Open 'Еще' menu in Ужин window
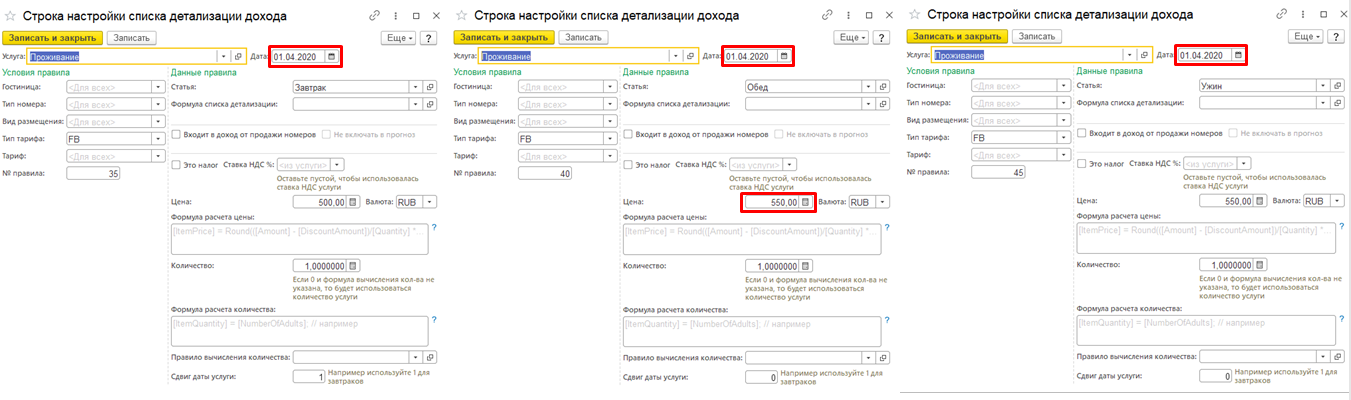The width and height of the screenshot is (1351, 400). (x=1306, y=36)
